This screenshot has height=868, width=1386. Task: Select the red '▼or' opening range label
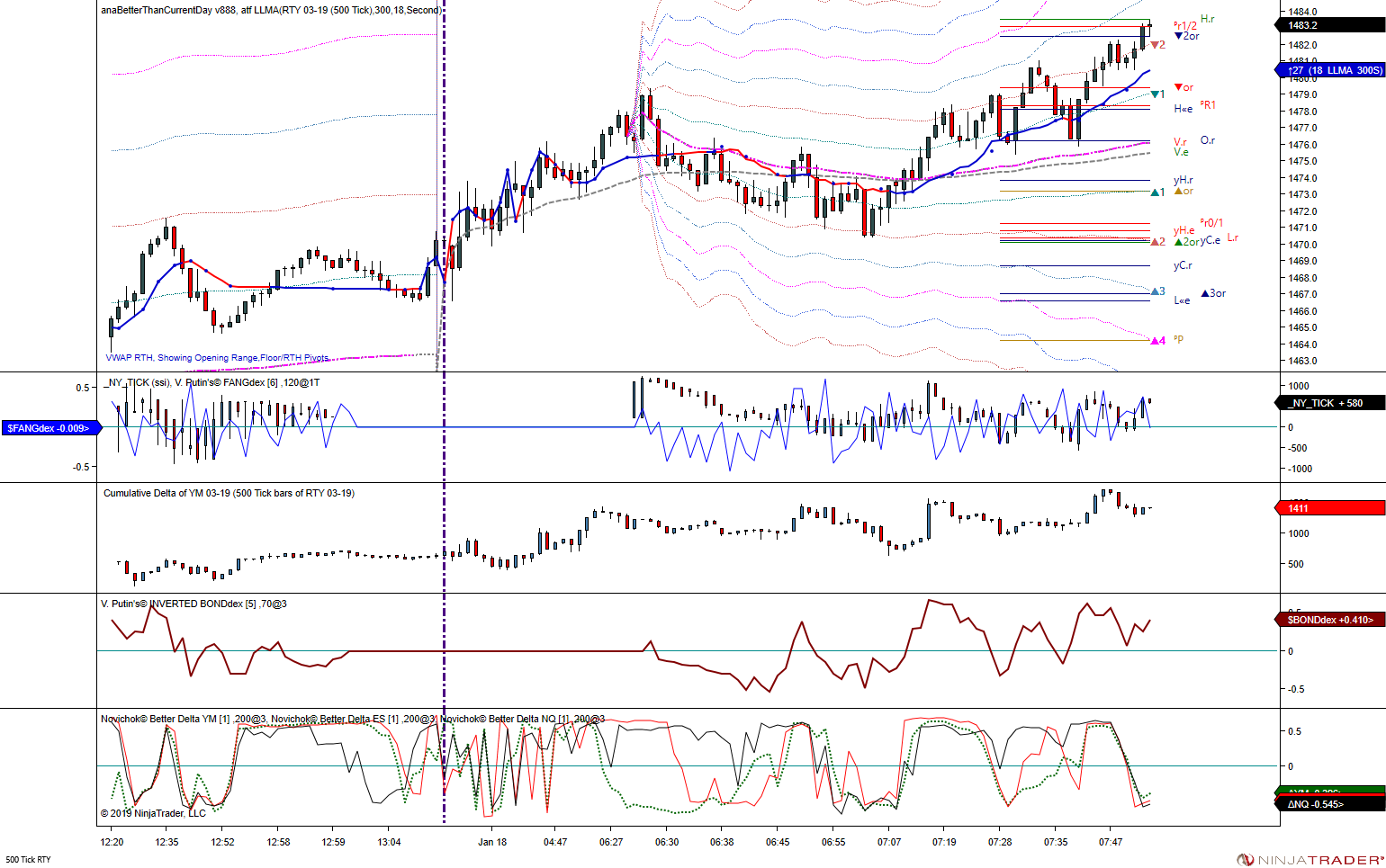(x=1184, y=87)
